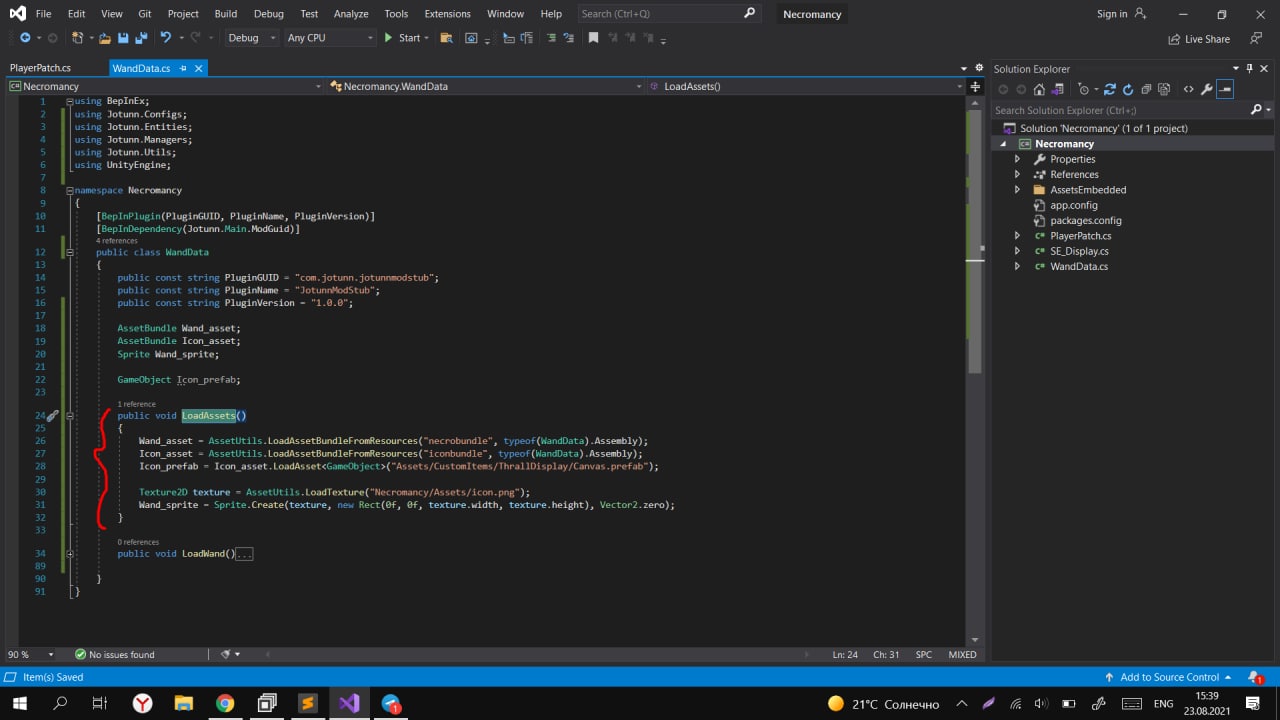Image resolution: width=1280 pixels, height=720 pixels.
Task: Expand the collapsed LoadWand method outlining toggle
Action: pos(70,553)
